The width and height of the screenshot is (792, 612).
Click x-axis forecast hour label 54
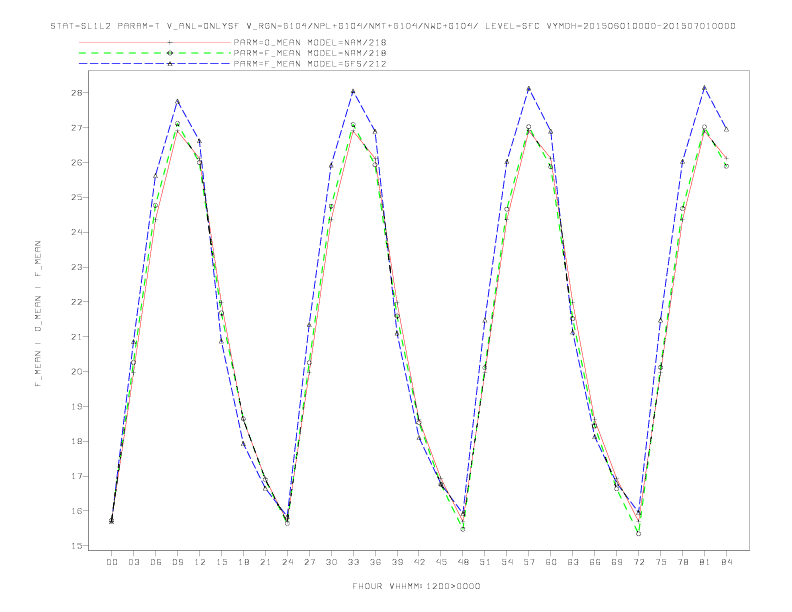click(507, 562)
